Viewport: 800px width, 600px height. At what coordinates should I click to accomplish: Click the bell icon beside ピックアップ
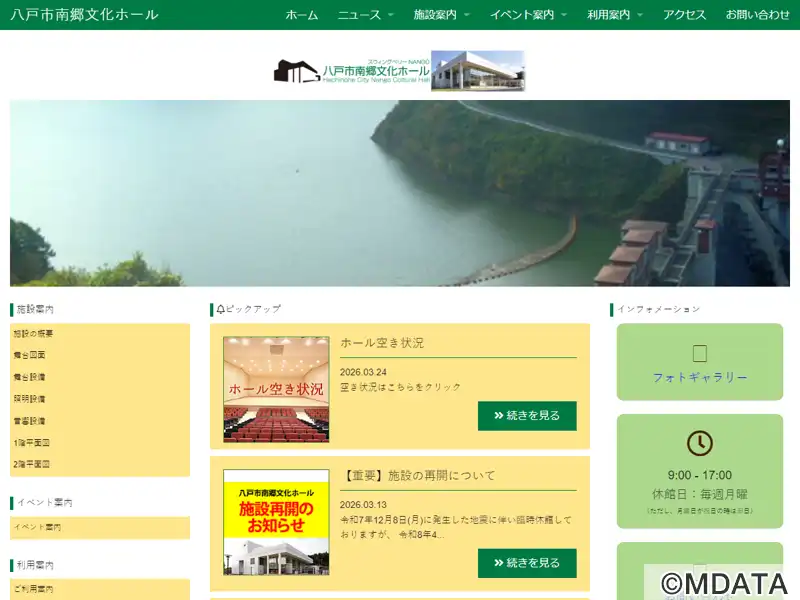[x=220, y=309]
